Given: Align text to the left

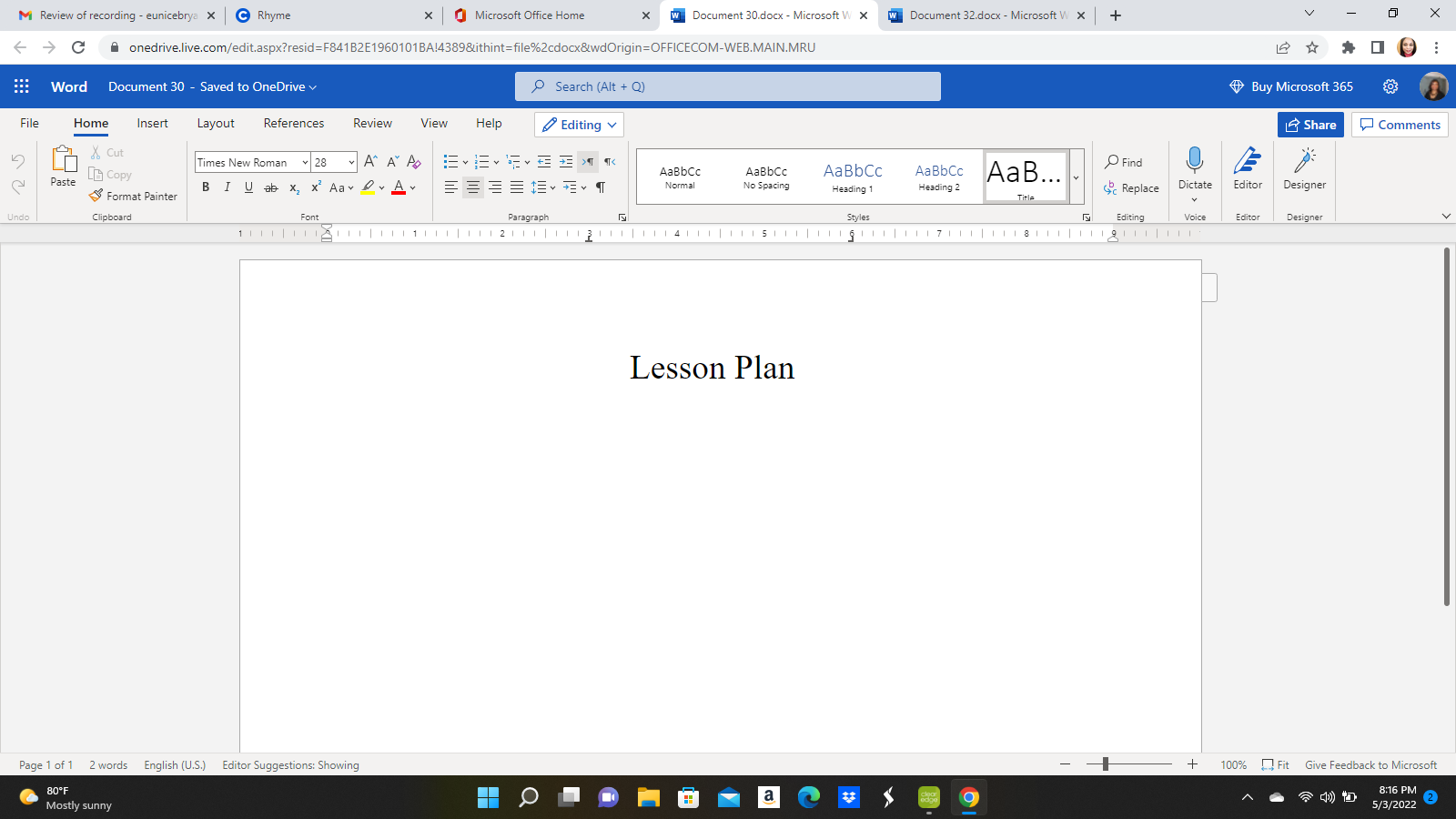Looking at the screenshot, I should coord(450,187).
